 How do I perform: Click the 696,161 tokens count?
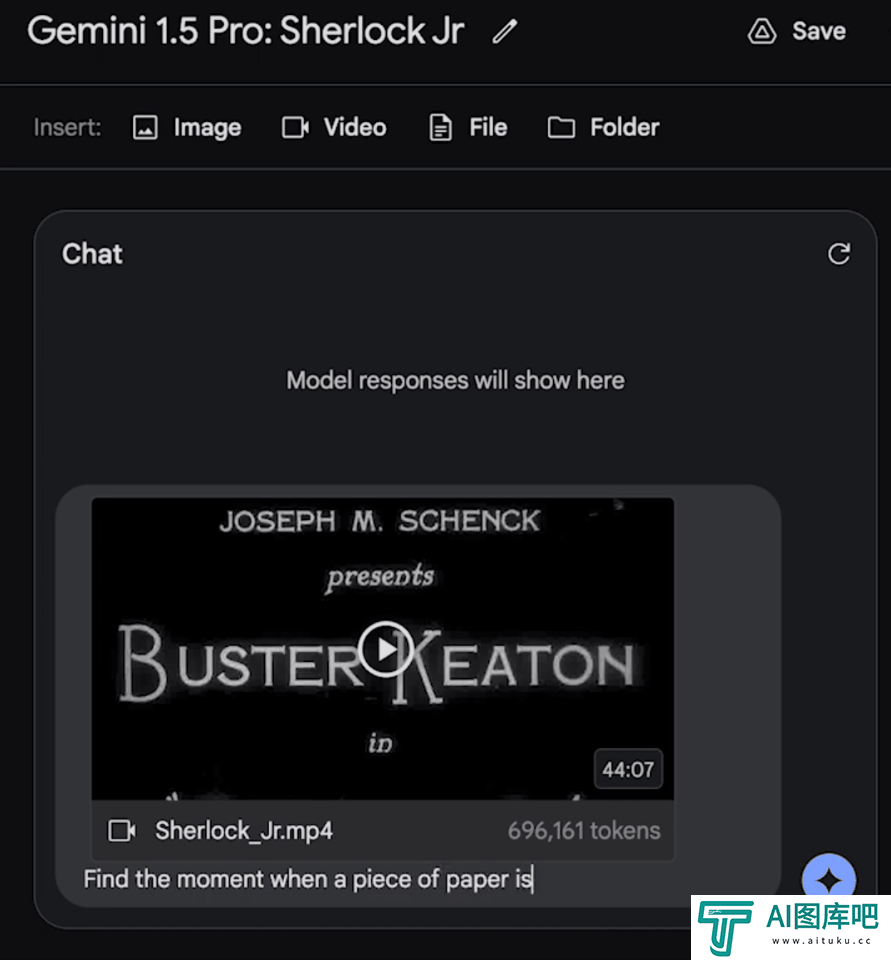[x=584, y=831]
